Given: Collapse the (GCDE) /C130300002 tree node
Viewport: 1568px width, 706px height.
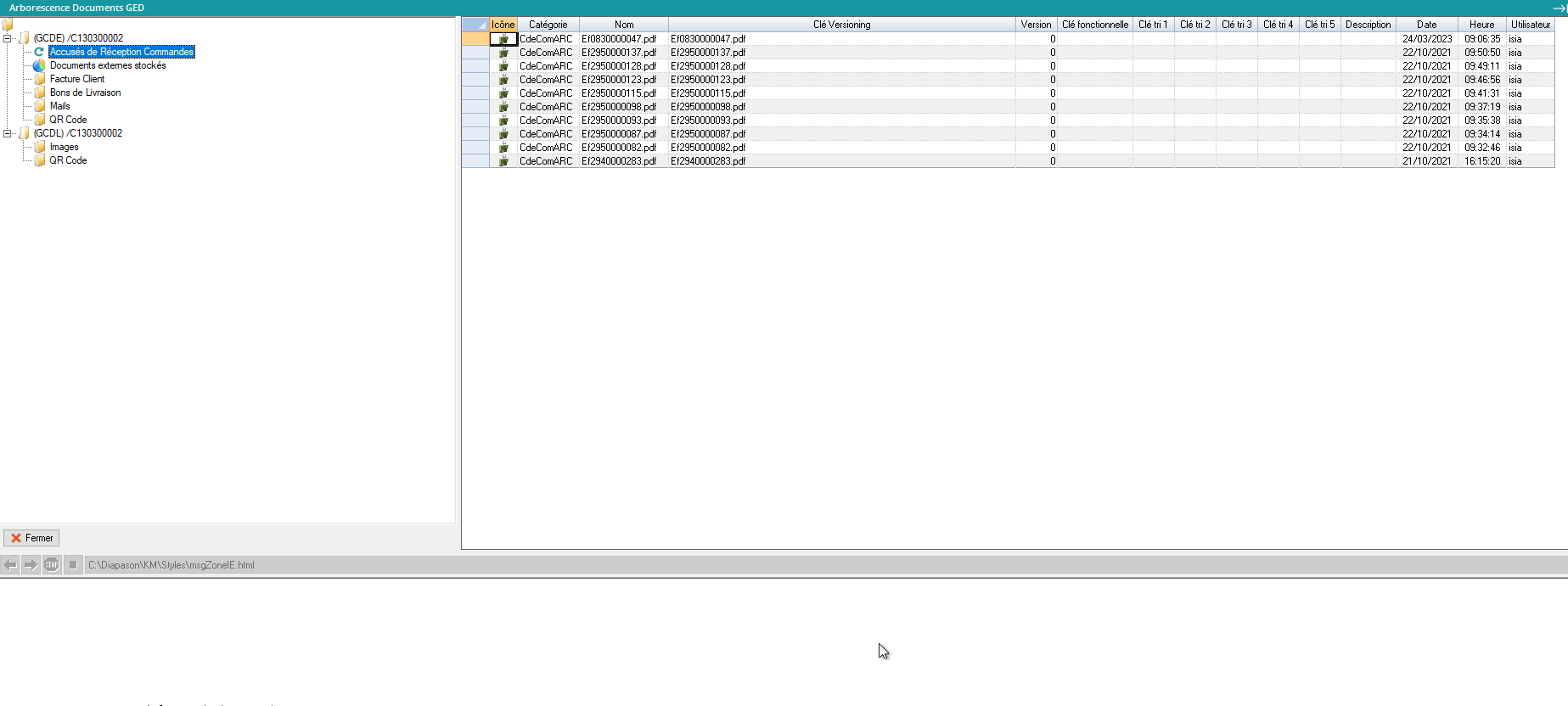Looking at the screenshot, I should coord(8,38).
